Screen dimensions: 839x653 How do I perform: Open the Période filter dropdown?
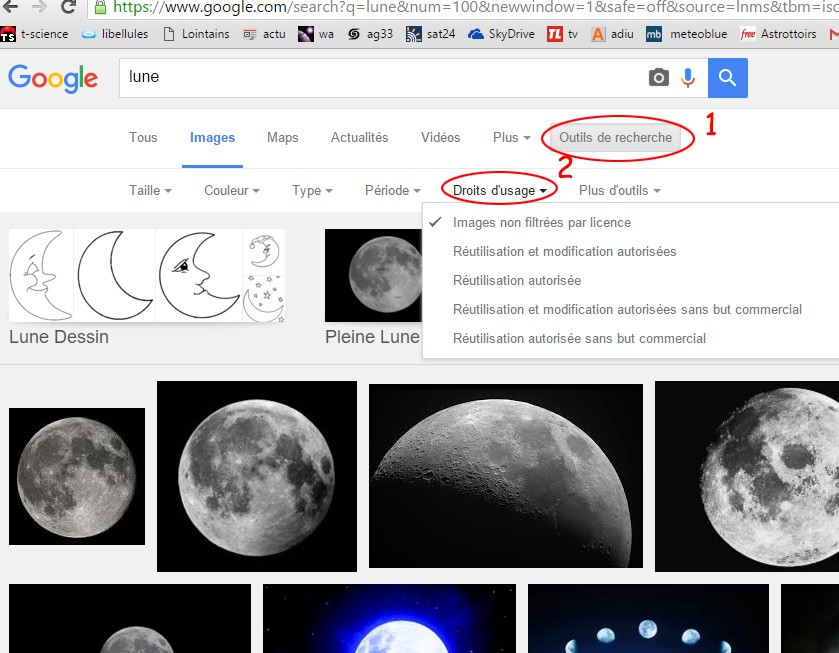(393, 191)
